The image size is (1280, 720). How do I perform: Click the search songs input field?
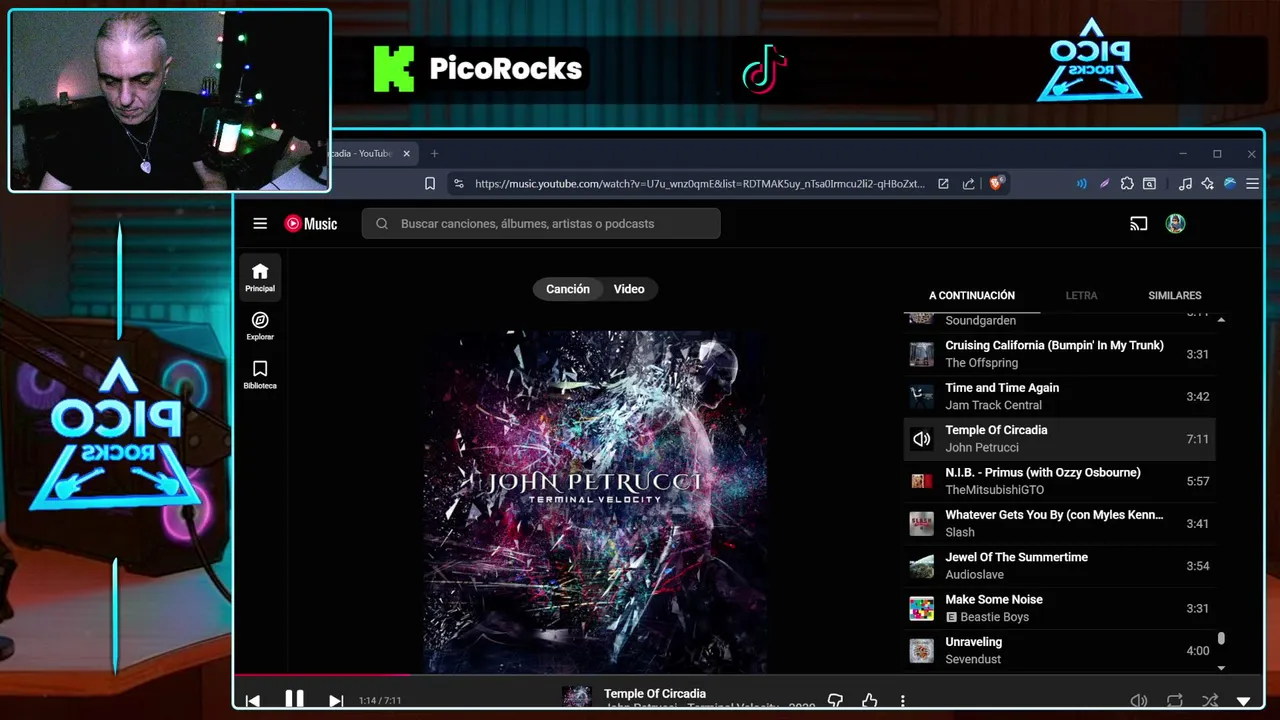541,224
